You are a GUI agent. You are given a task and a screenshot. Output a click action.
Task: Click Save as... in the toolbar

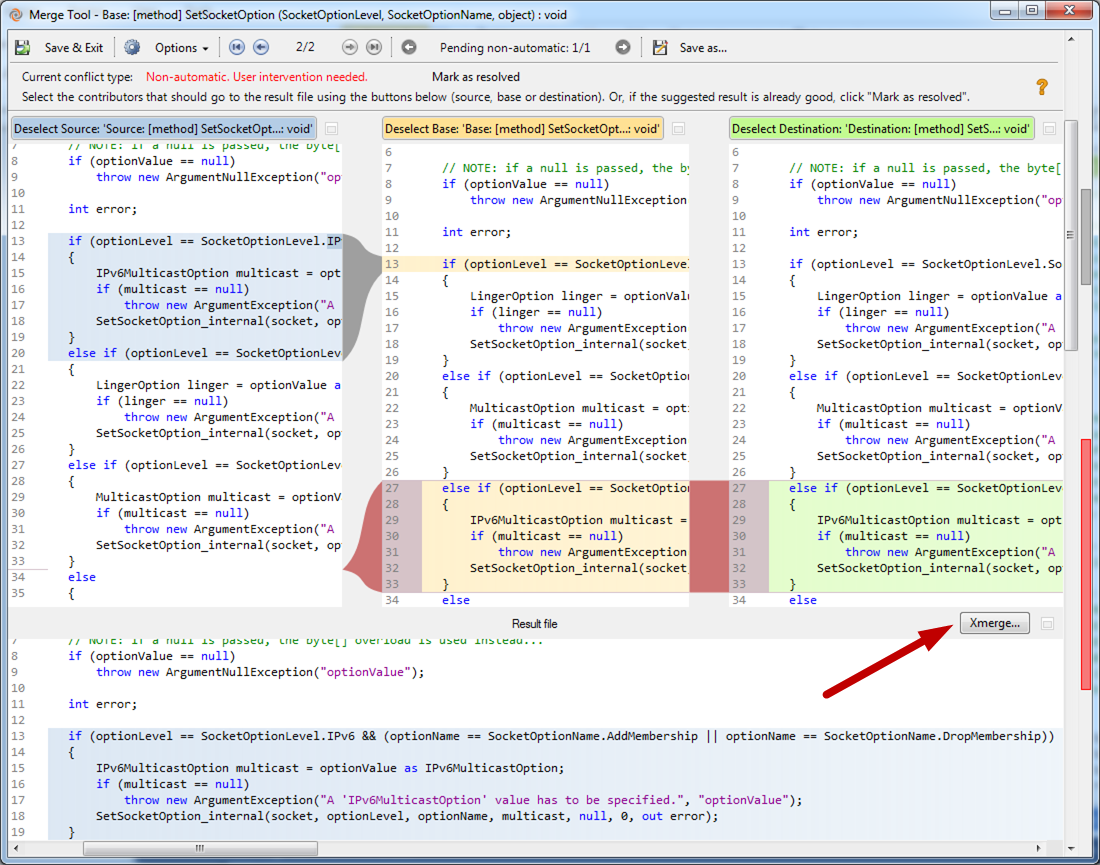[x=703, y=48]
